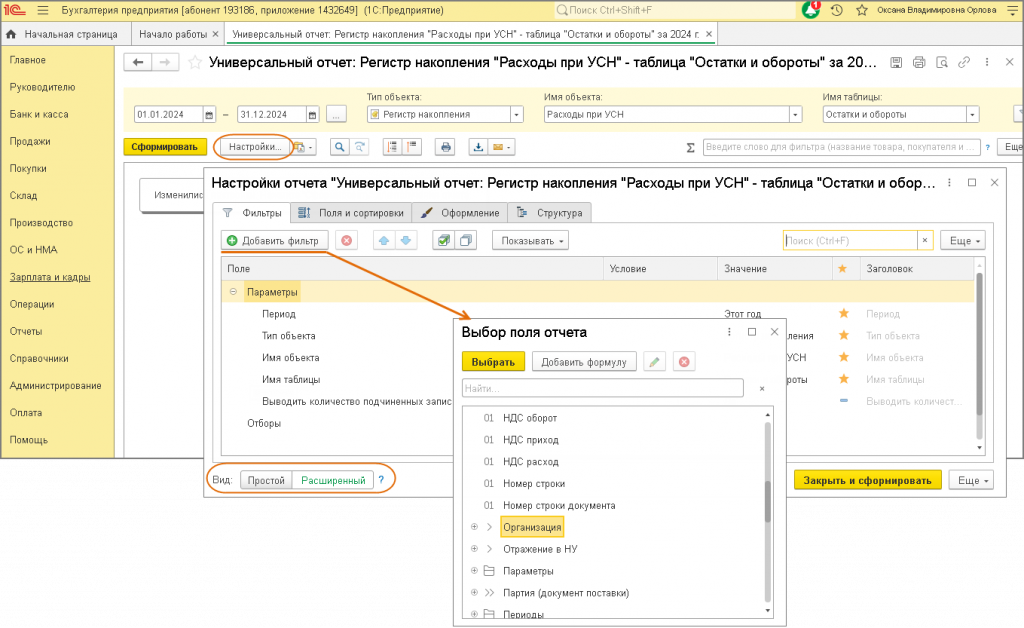1024x628 pixels.
Task: Open the history clock icon in title bar
Action: click(x=837, y=10)
